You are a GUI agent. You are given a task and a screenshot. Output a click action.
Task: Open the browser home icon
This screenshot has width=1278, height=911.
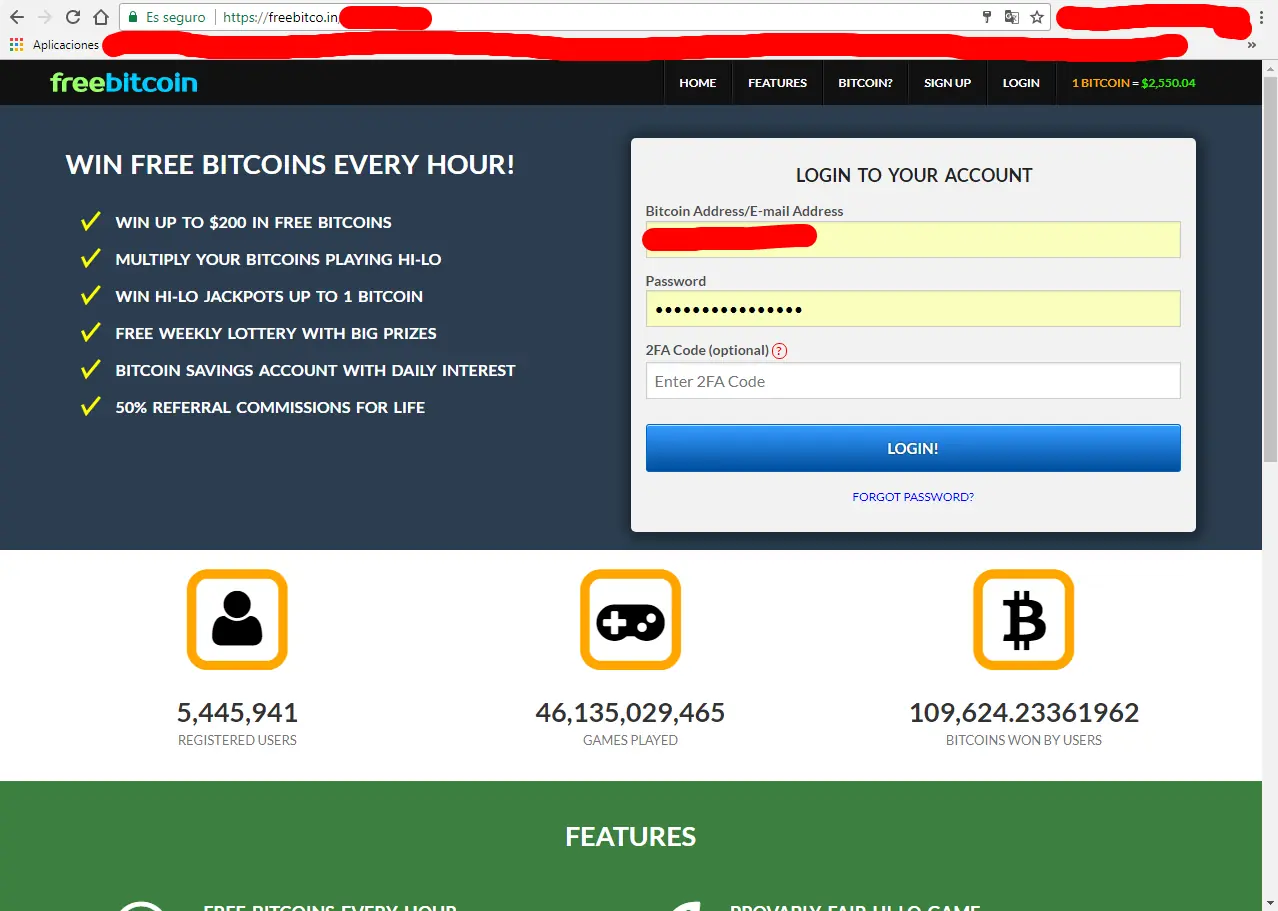pos(100,17)
